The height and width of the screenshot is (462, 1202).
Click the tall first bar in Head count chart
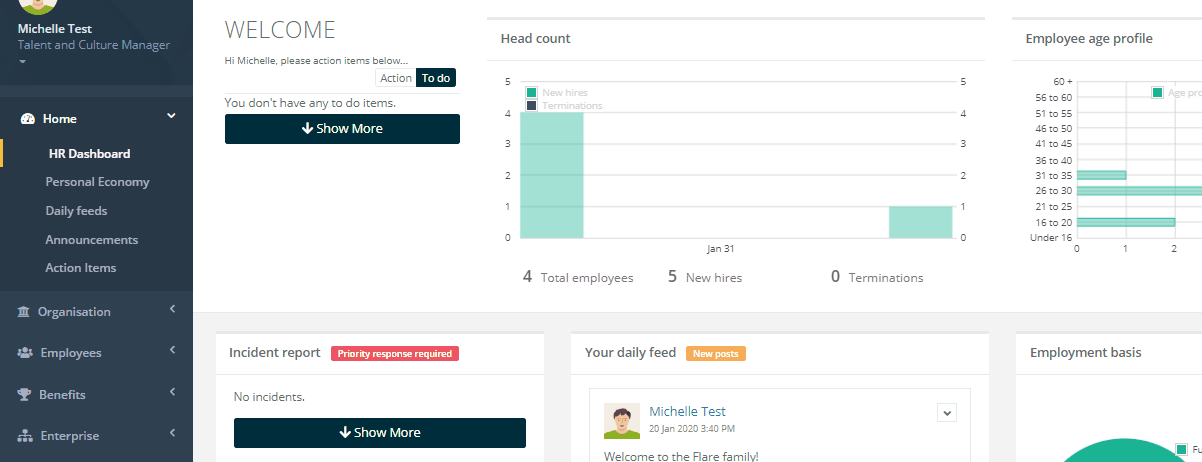[x=551, y=176]
